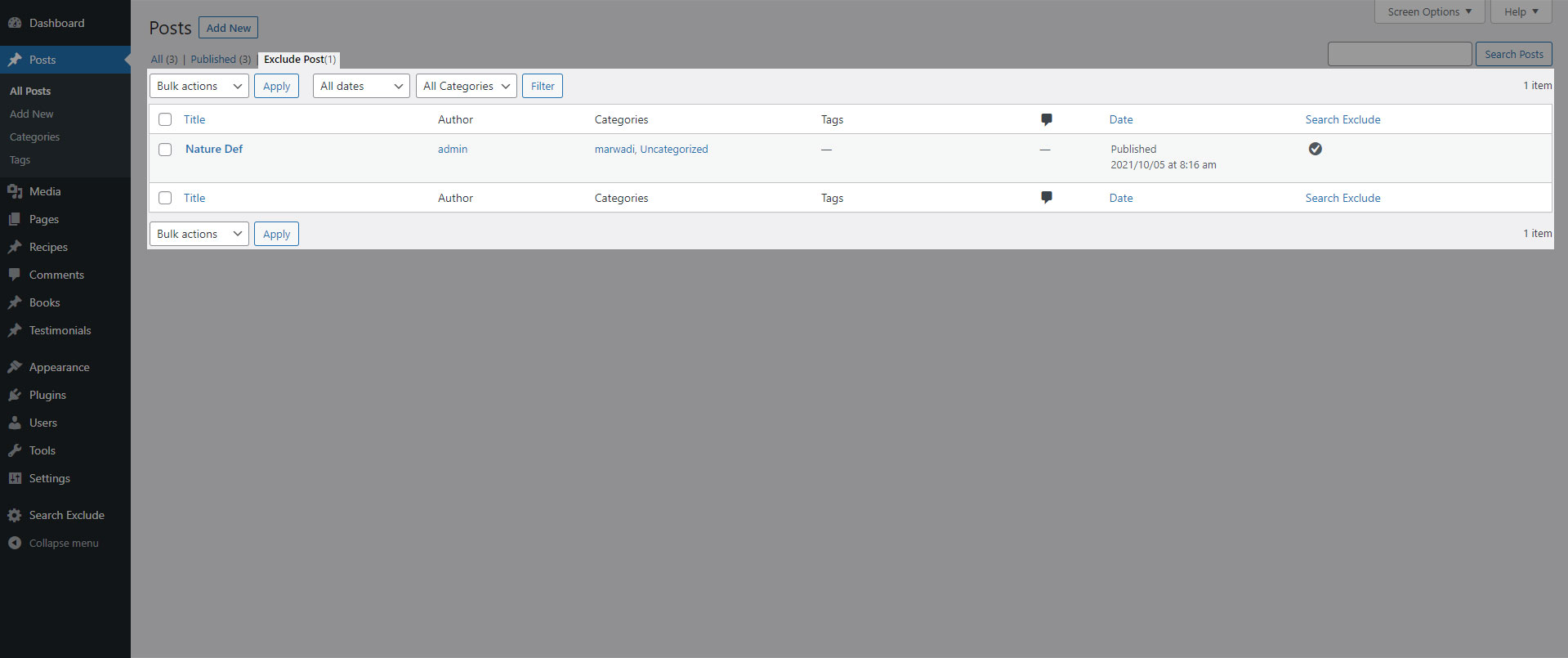Image resolution: width=1568 pixels, height=658 pixels.
Task: Click into the posts search input field
Action: [x=1400, y=54]
